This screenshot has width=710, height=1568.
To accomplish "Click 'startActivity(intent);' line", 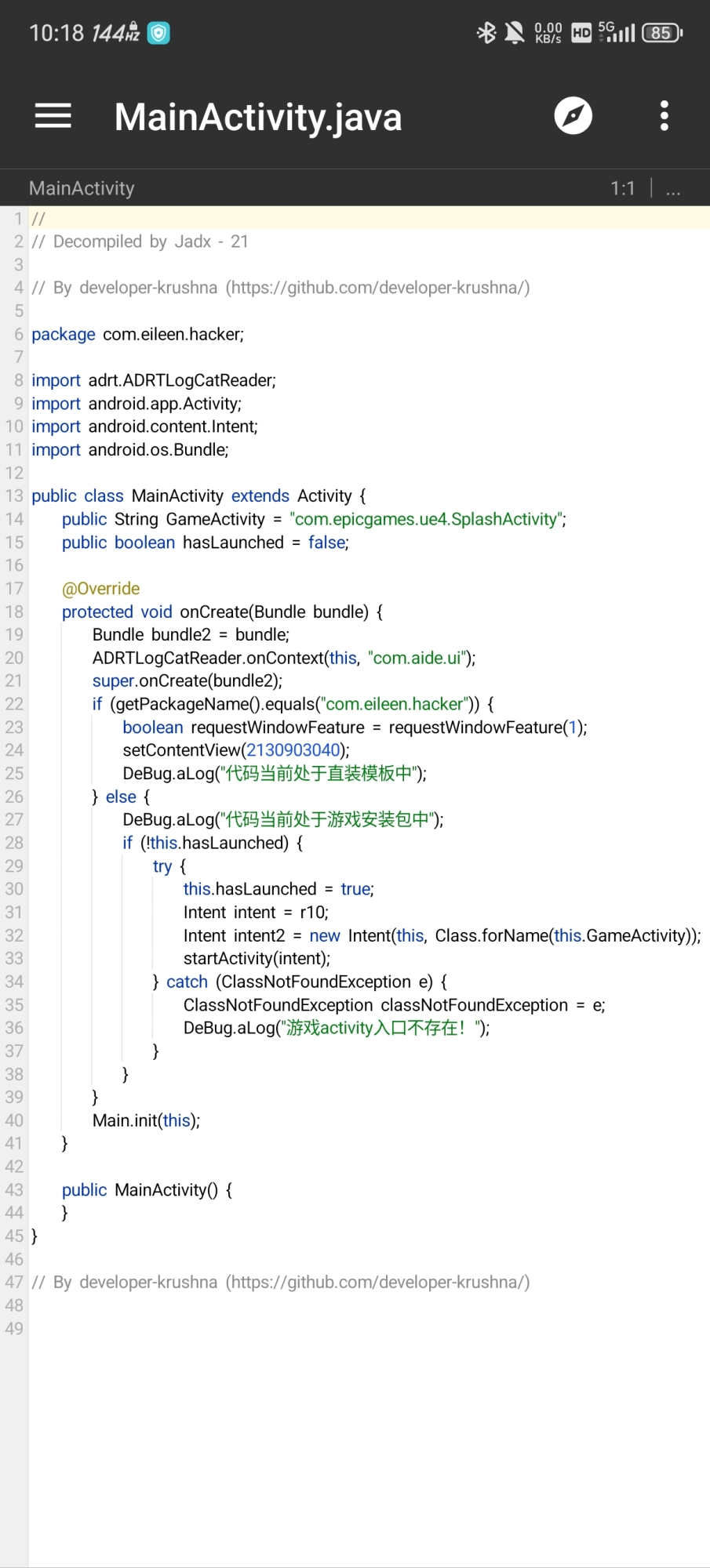I will click(x=257, y=959).
